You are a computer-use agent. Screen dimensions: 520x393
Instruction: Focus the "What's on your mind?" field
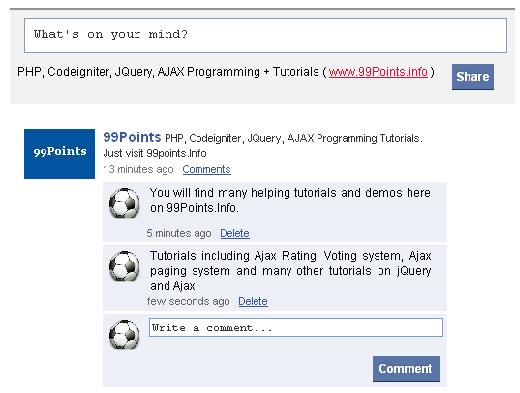pos(265,35)
